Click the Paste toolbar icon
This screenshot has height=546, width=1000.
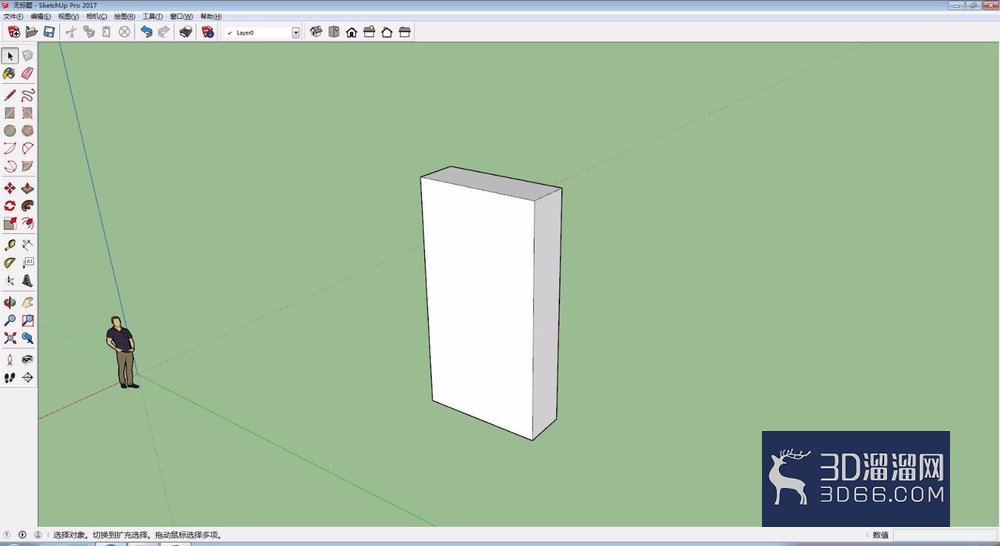(107, 32)
